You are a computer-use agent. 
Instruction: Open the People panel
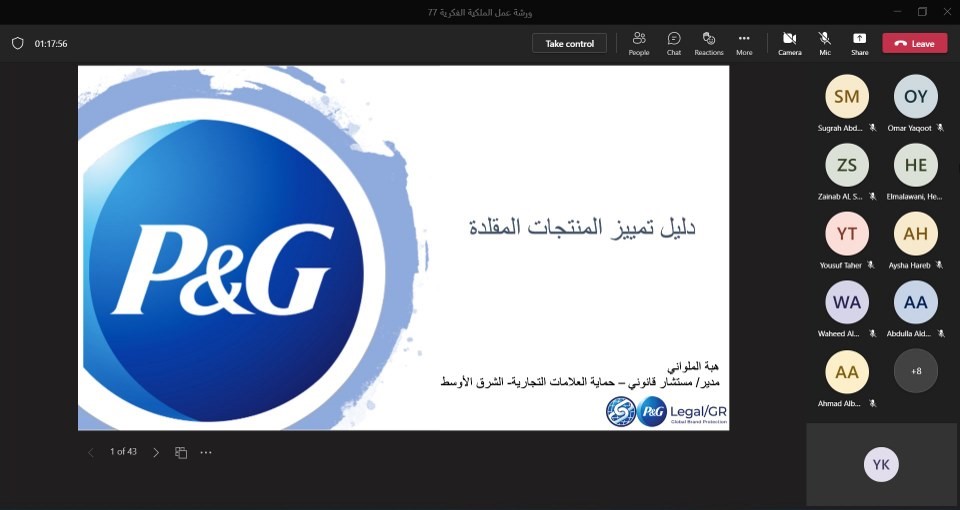click(639, 43)
